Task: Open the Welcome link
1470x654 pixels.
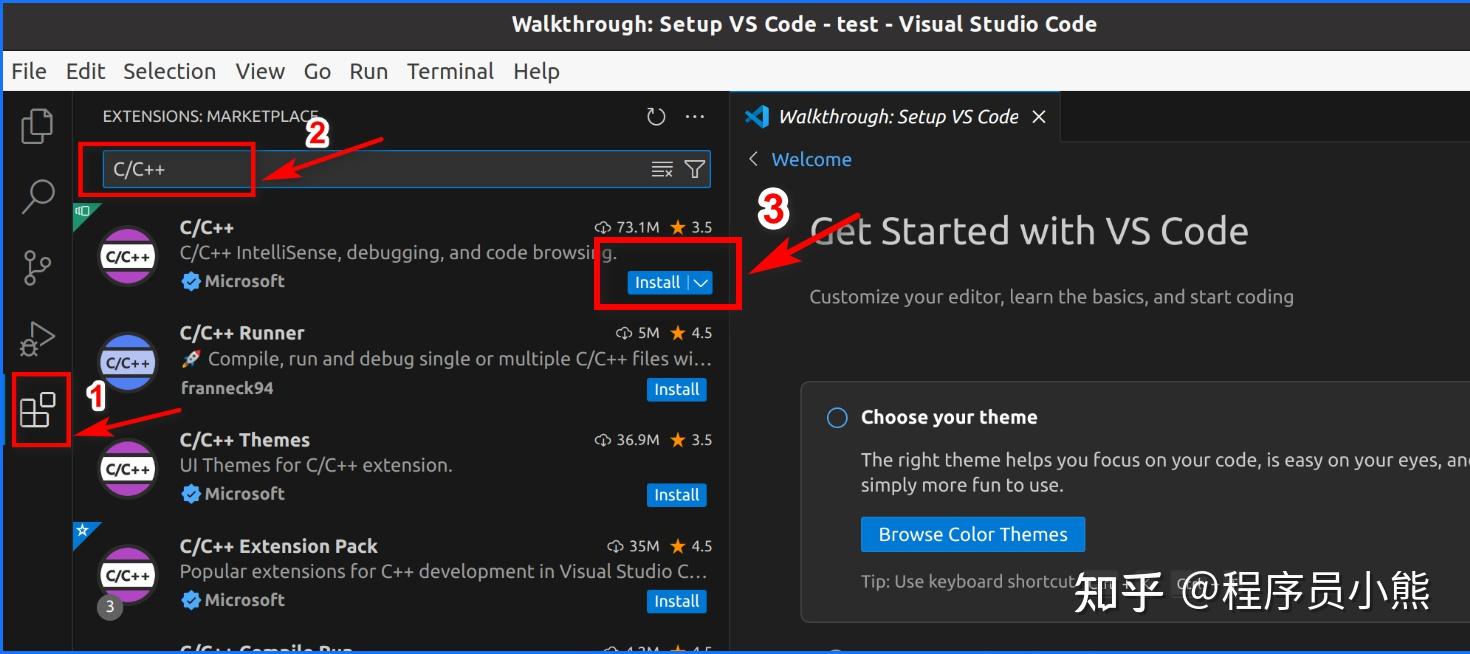Action: 811,159
